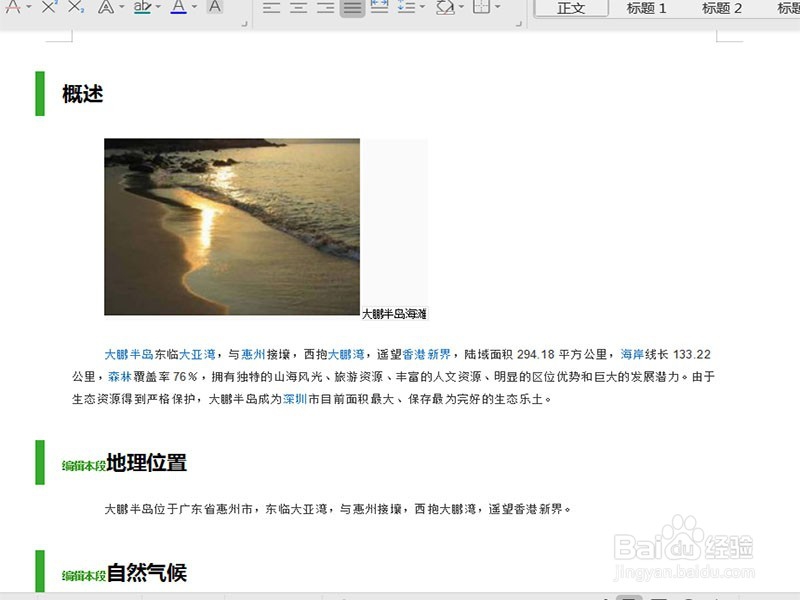Viewport: 800px width, 600px height.
Task: Click 编辑本段 beside 自然气候
Action: click(84, 576)
